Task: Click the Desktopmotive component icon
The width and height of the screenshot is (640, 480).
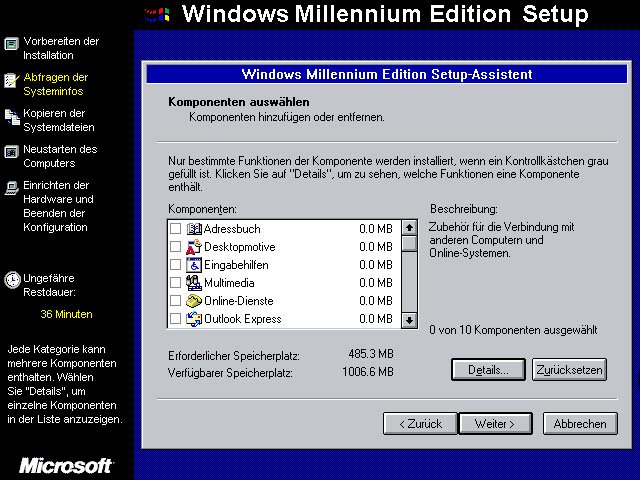Action: pos(194,247)
